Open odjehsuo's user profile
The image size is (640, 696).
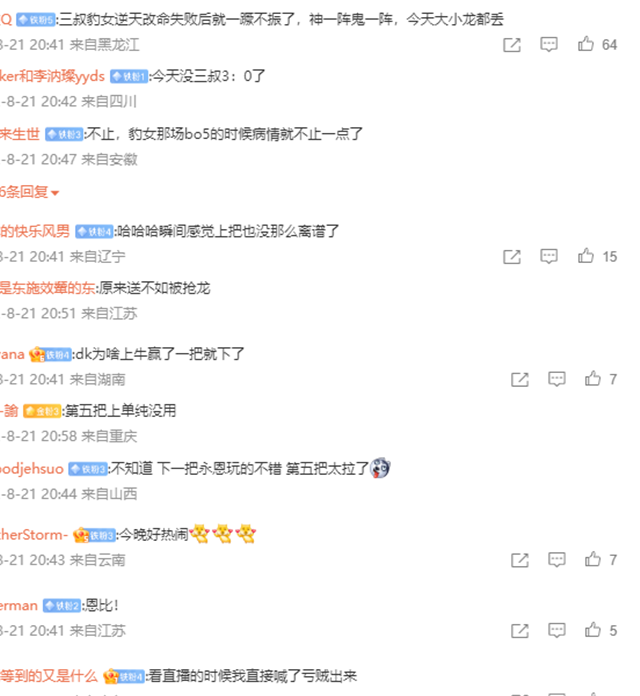pyautogui.click(x=32, y=469)
